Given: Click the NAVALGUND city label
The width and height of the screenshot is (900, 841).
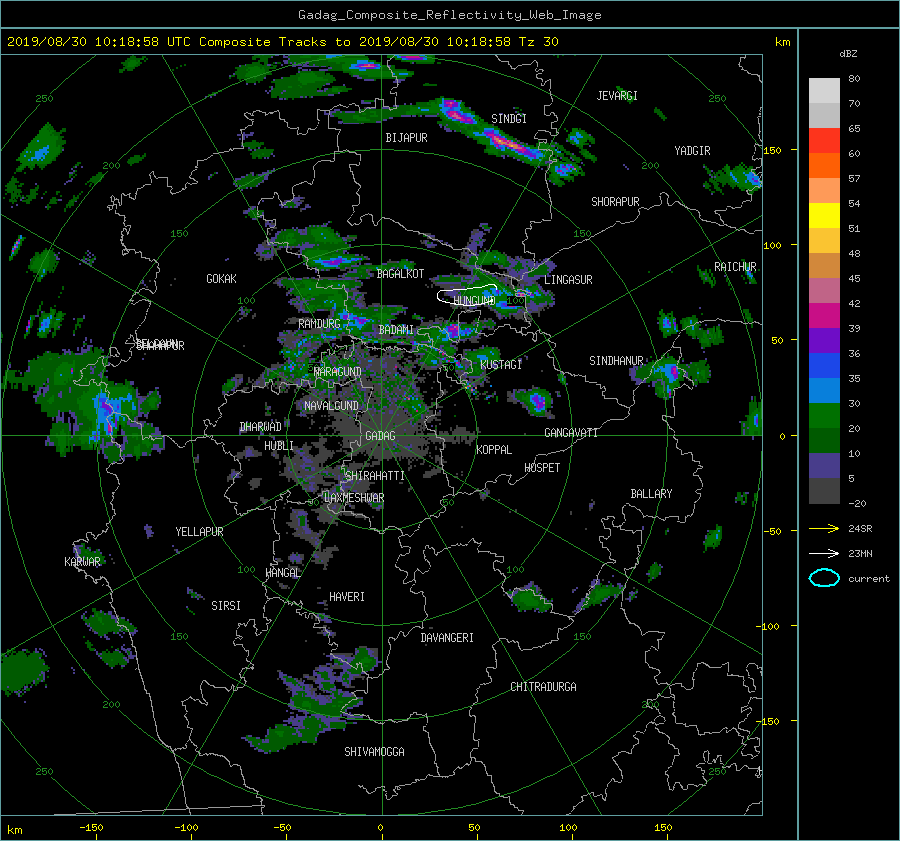Looking at the screenshot, I should [331, 406].
